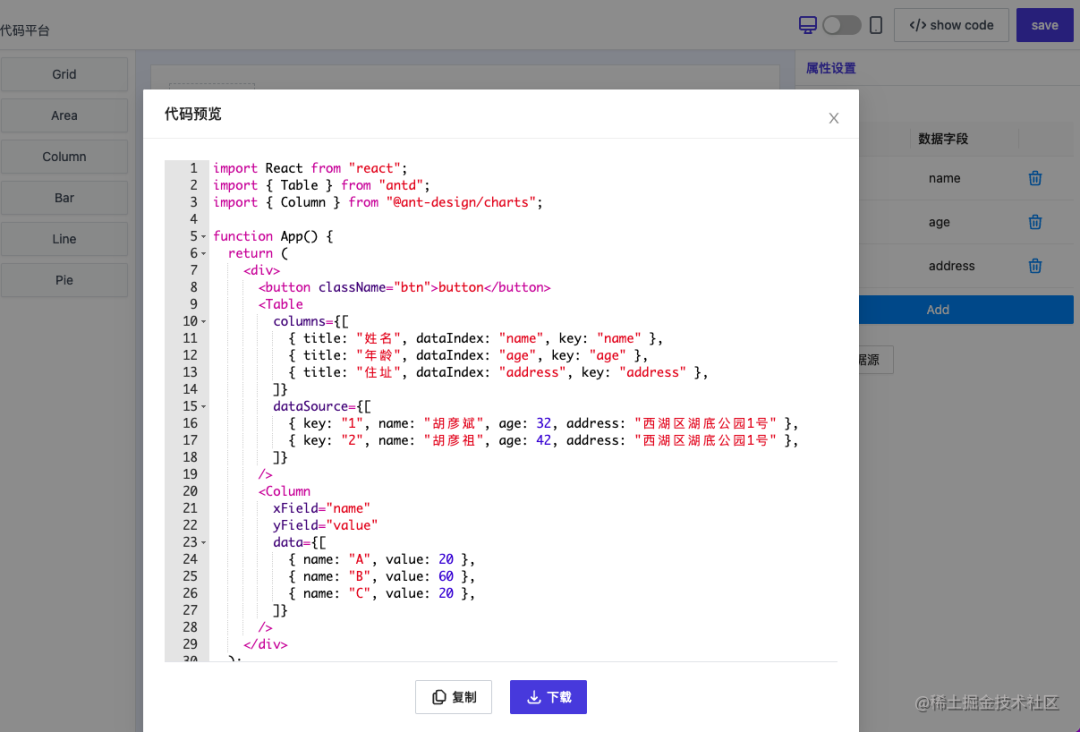Click yField="value" in the code
1080x732 pixels.
(x=325, y=525)
